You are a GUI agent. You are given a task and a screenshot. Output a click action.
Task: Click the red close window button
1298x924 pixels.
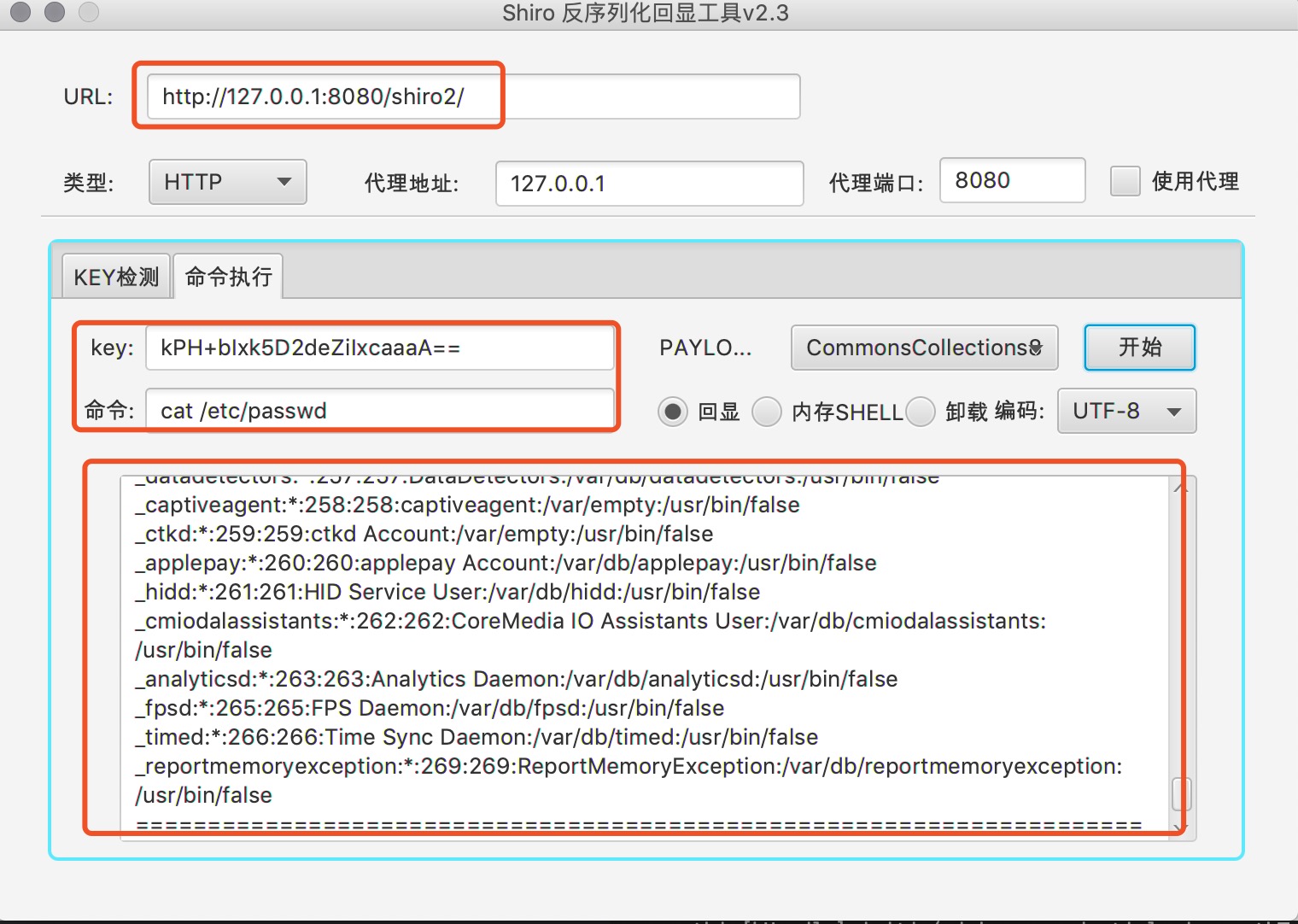click(x=20, y=12)
